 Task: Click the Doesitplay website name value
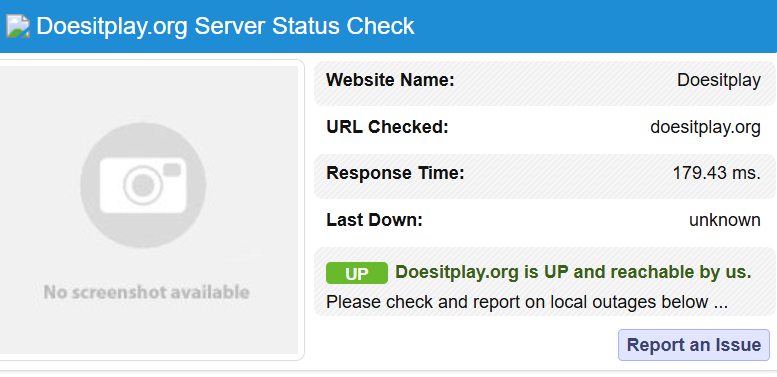pyautogui.click(x=719, y=80)
